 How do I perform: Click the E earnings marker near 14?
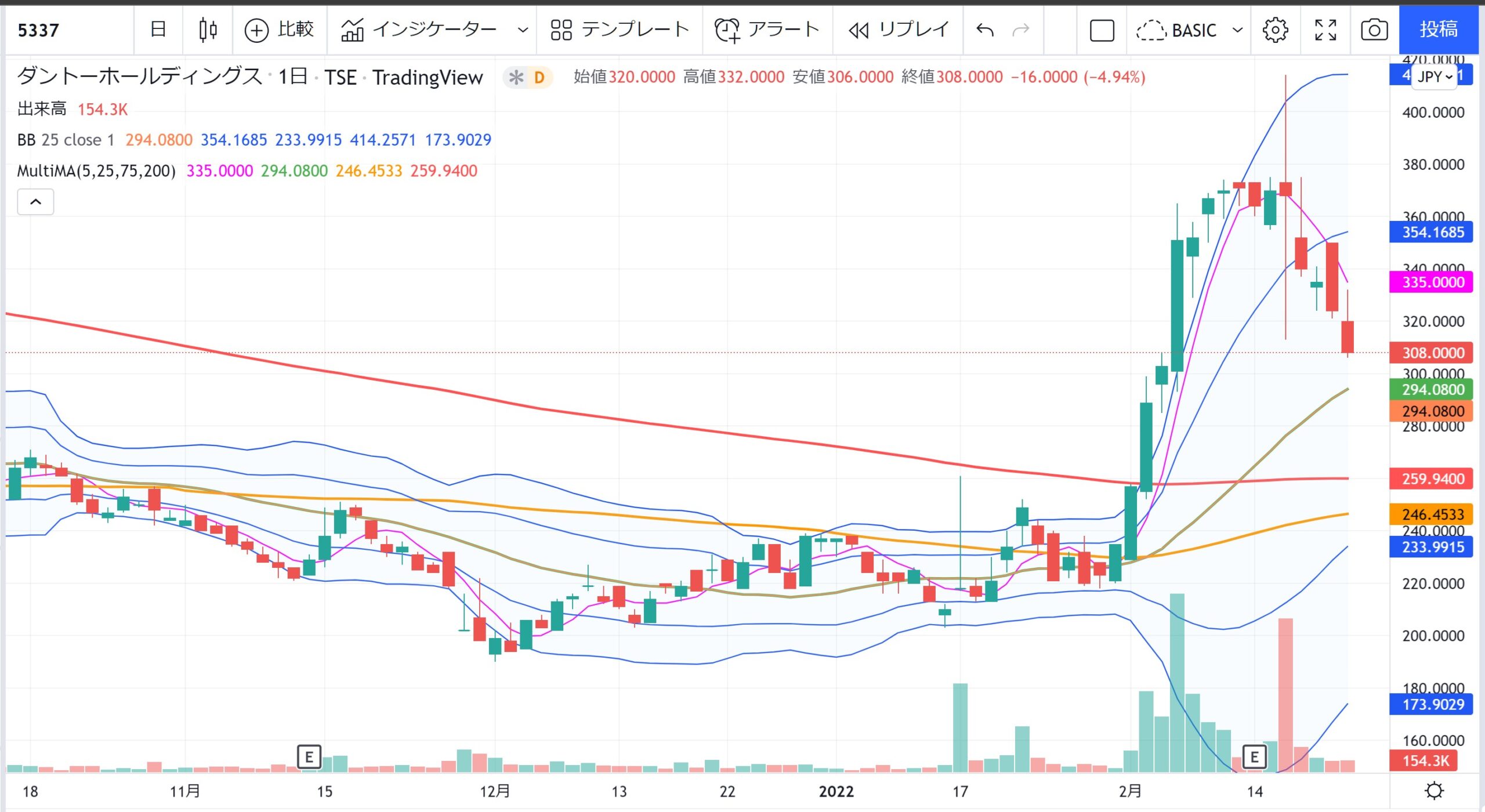[x=1254, y=757]
